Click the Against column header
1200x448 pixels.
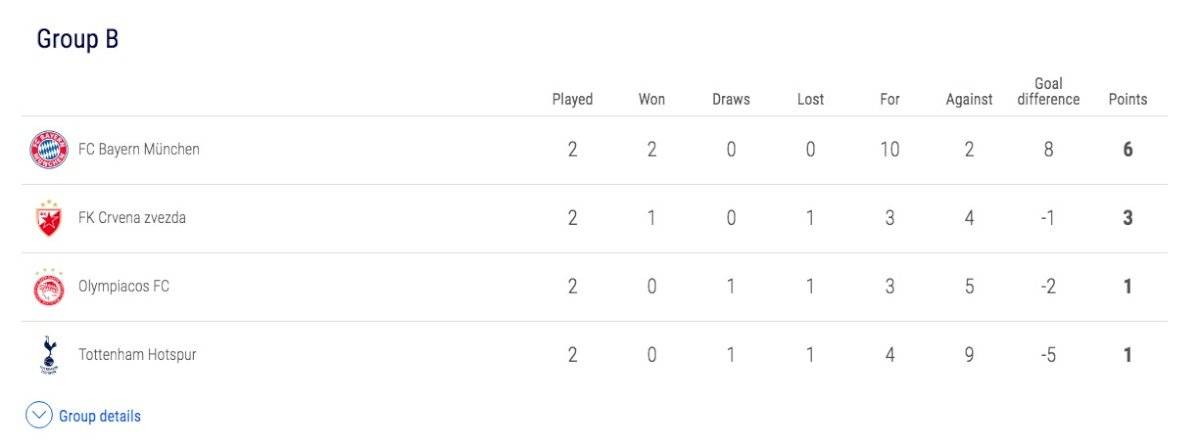pyautogui.click(x=969, y=99)
